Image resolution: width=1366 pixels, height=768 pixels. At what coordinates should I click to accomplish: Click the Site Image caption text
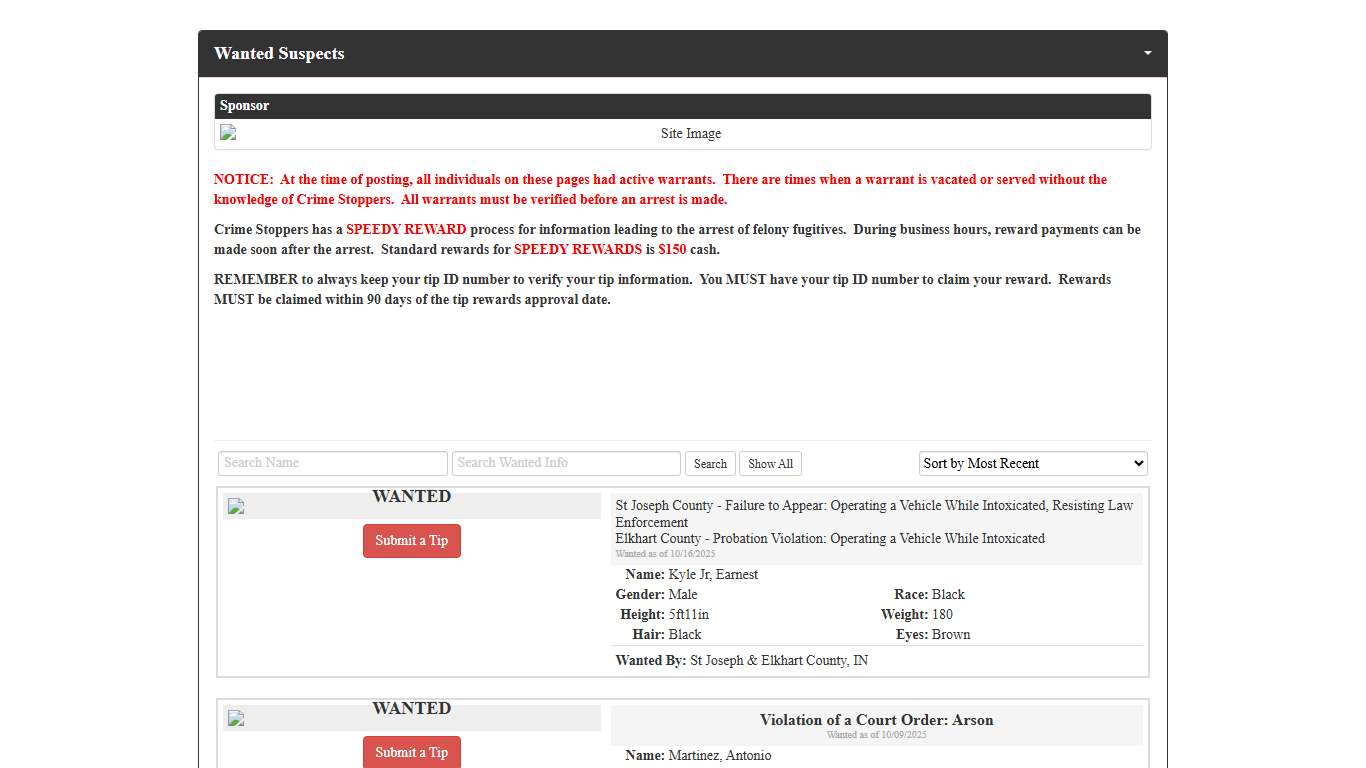pyautogui.click(x=690, y=134)
